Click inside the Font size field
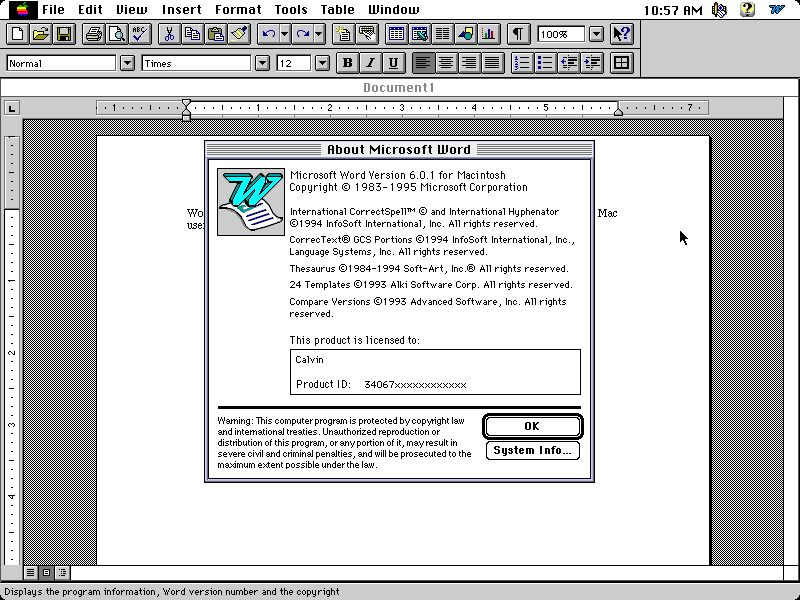This screenshot has width=800, height=600. pos(294,63)
